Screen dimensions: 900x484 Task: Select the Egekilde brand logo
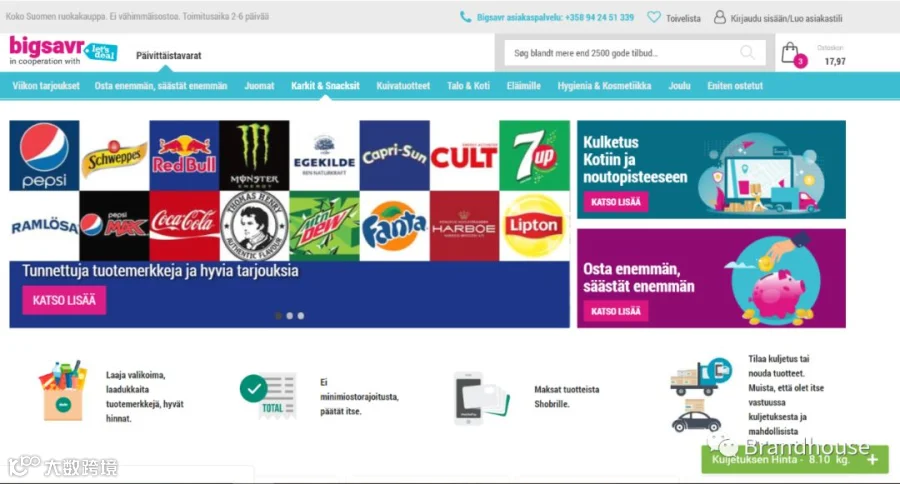click(x=324, y=156)
